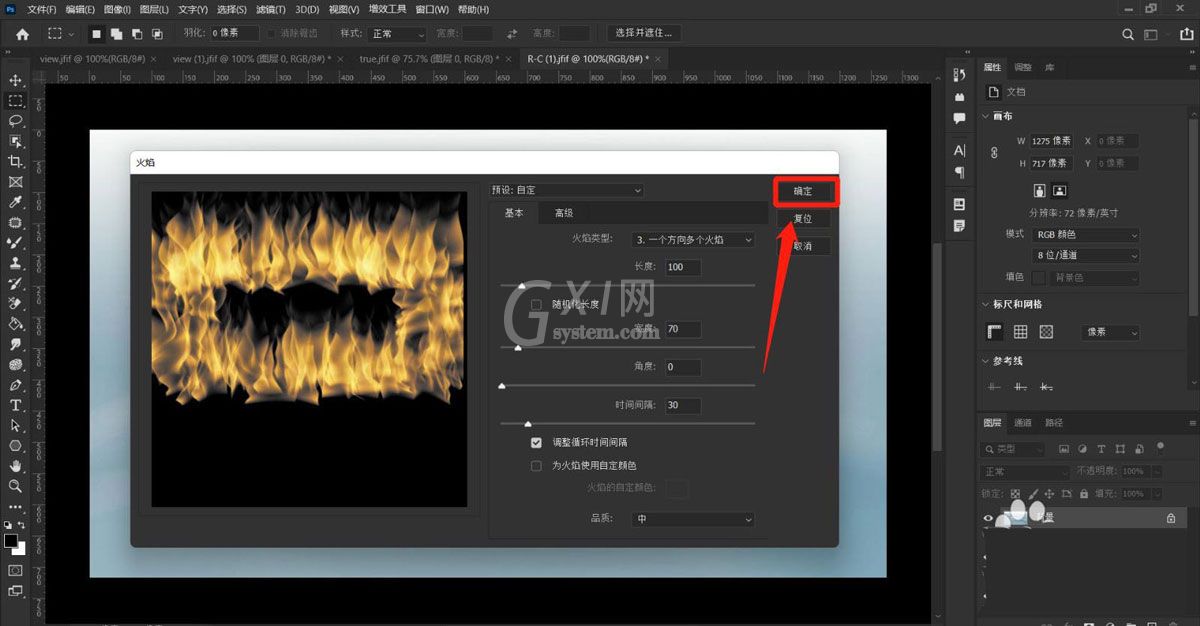Click the 选择并遮住 button
1200x626 pixels.
tap(643, 33)
